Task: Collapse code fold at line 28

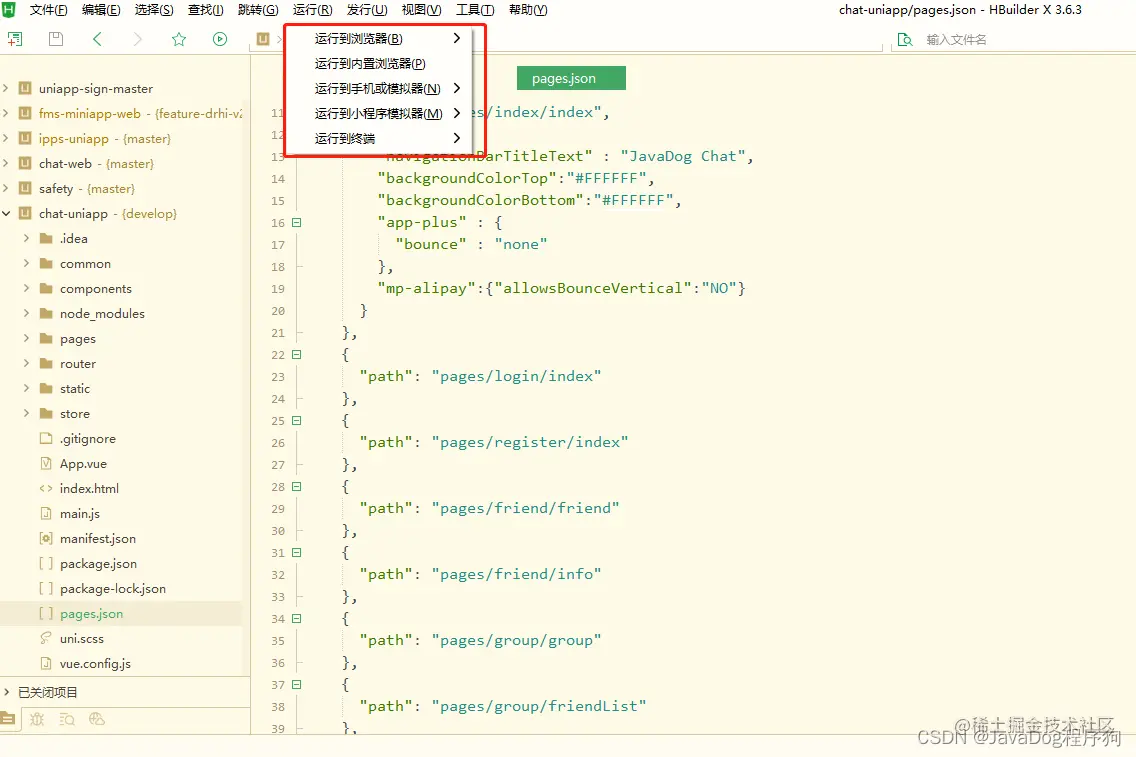Action: click(296, 487)
